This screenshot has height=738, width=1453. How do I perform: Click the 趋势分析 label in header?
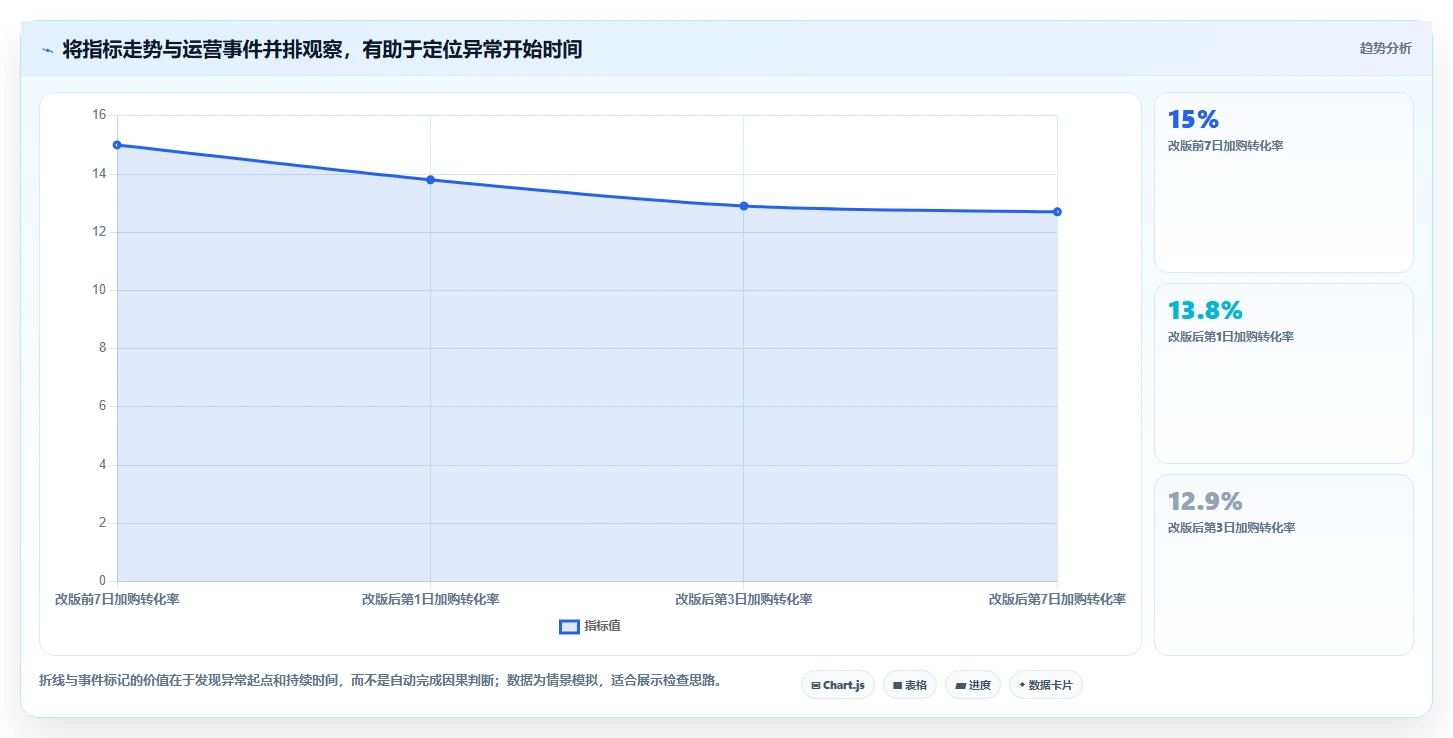1385,48
